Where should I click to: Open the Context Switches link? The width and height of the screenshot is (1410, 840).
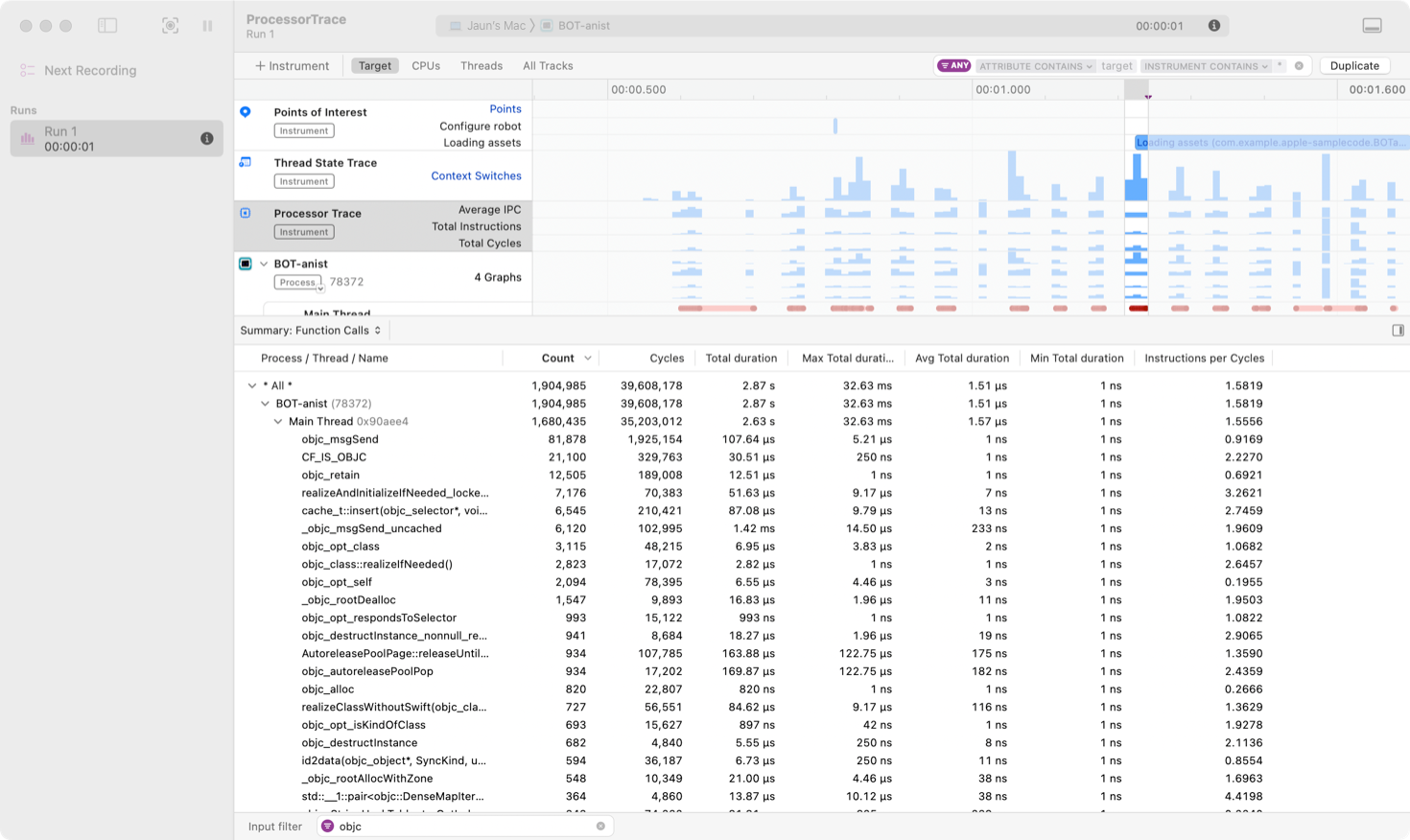click(x=476, y=175)
